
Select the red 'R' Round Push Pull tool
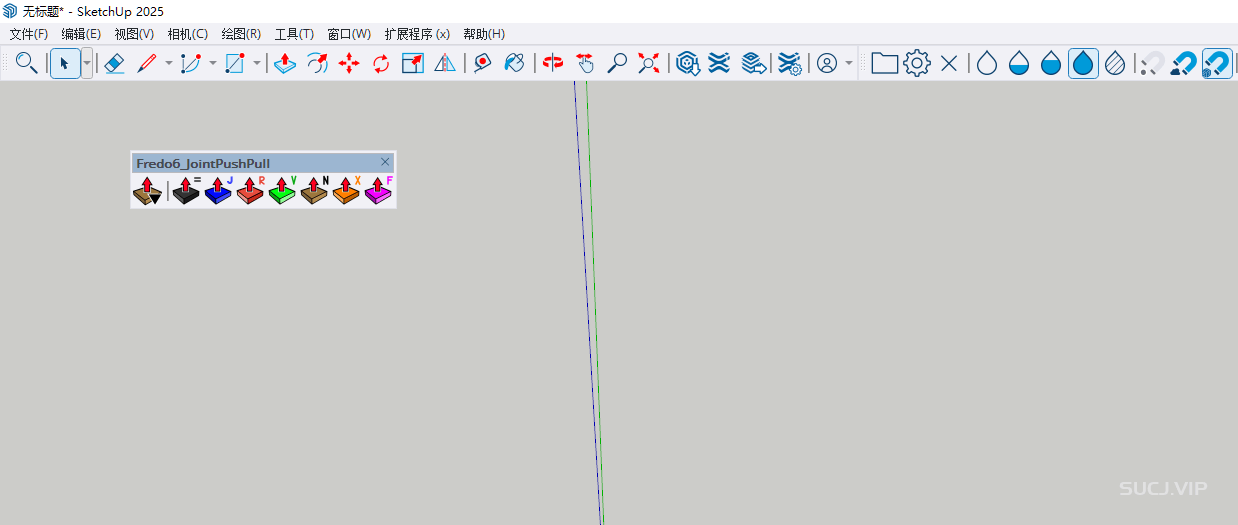[250, 190]
